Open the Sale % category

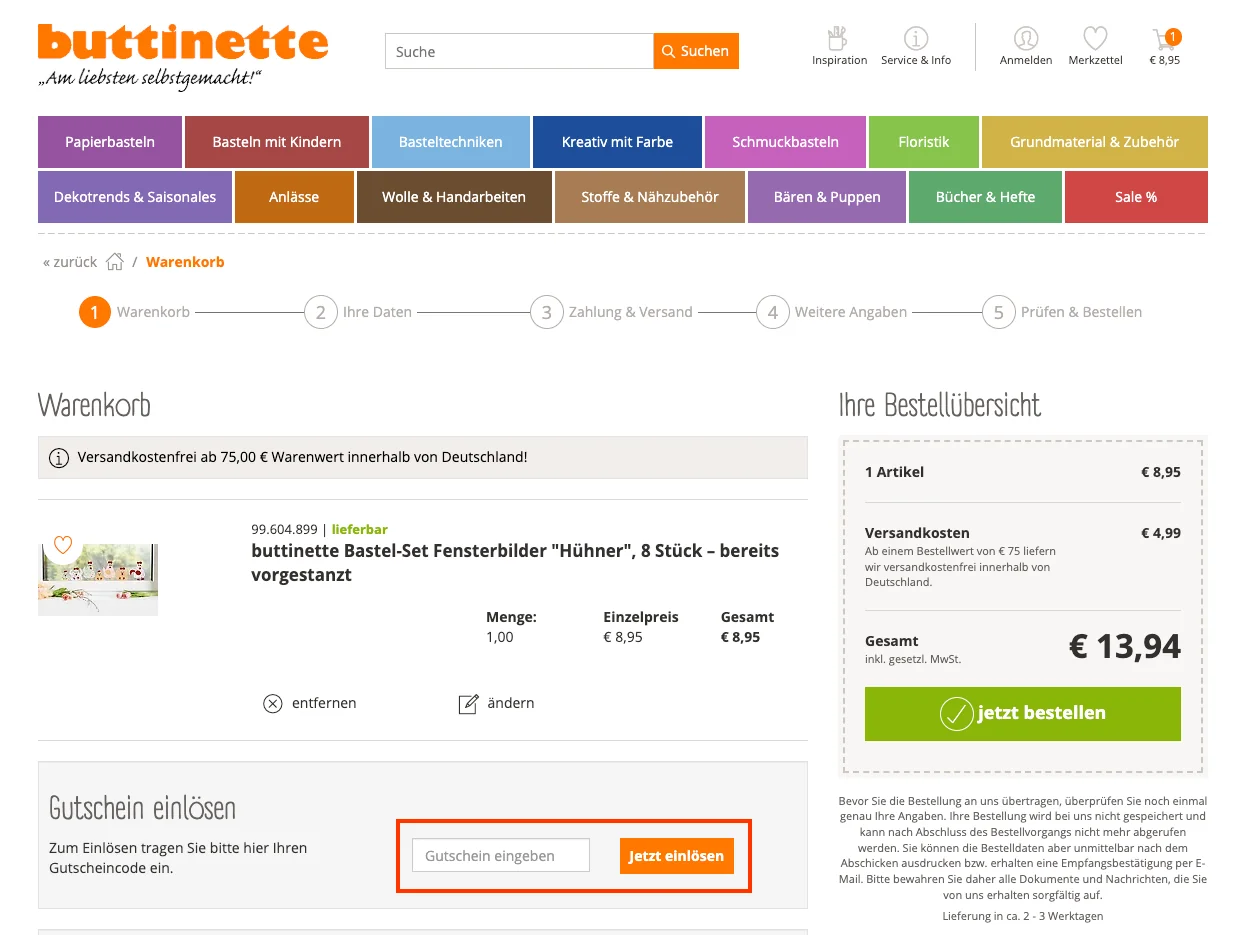pos(1136,197)
